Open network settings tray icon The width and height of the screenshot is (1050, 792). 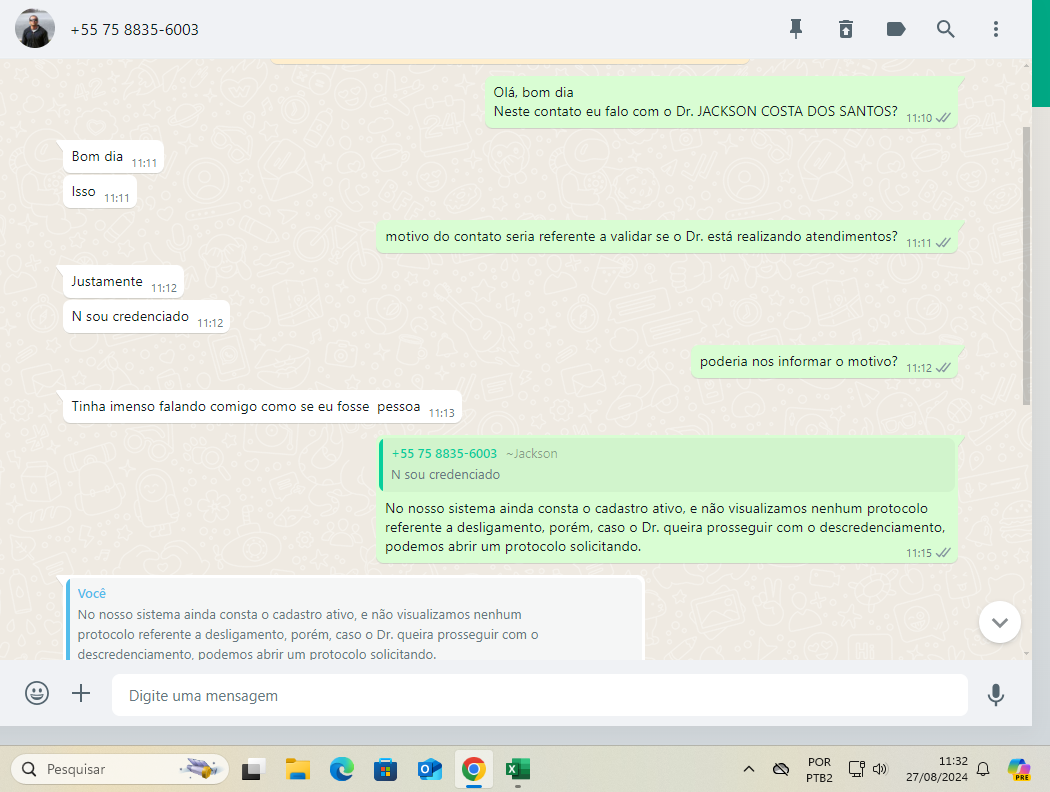pyautogui.click(x=856, y=769)
